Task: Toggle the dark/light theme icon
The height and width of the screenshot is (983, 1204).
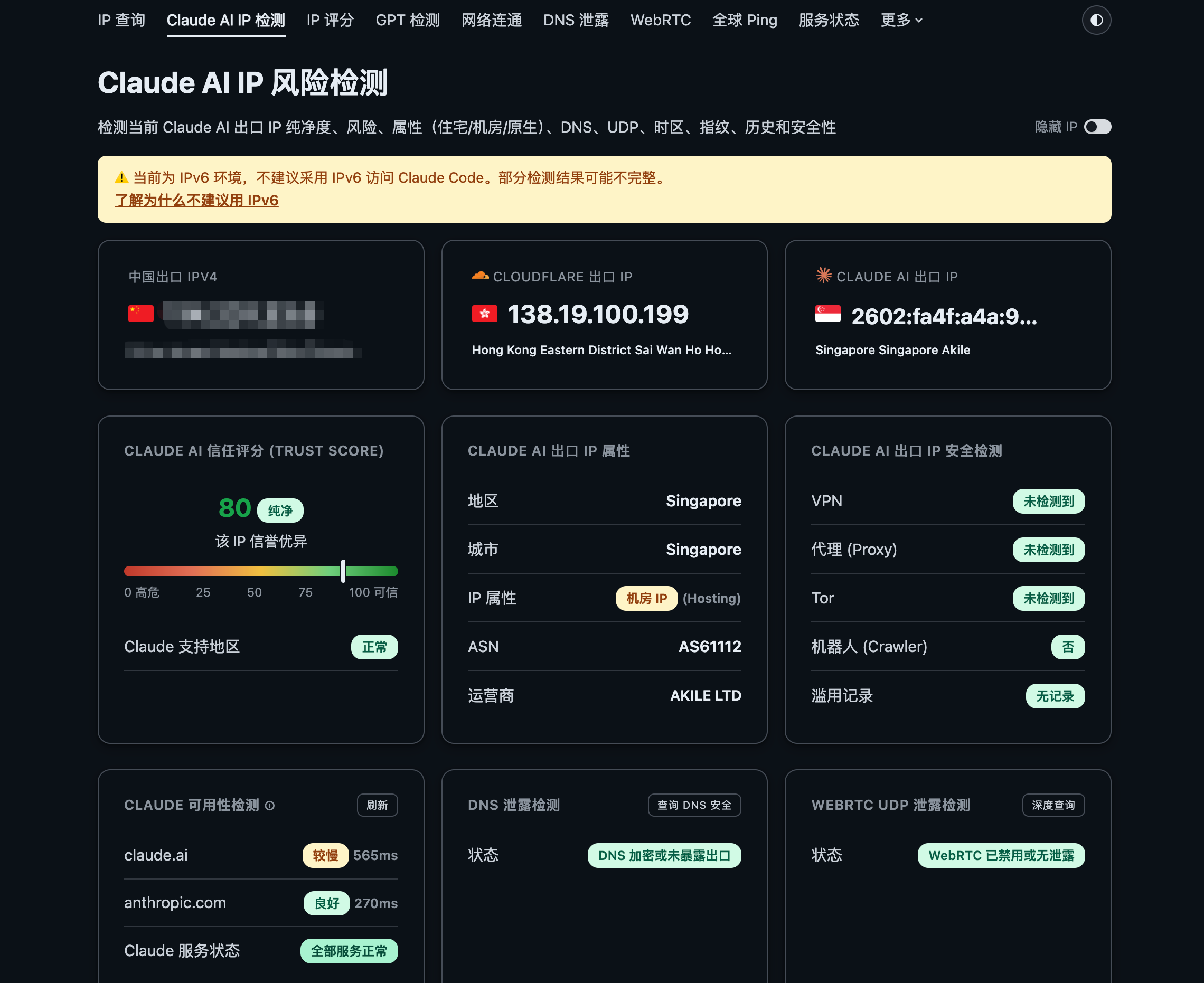Action: [1096, 21]
